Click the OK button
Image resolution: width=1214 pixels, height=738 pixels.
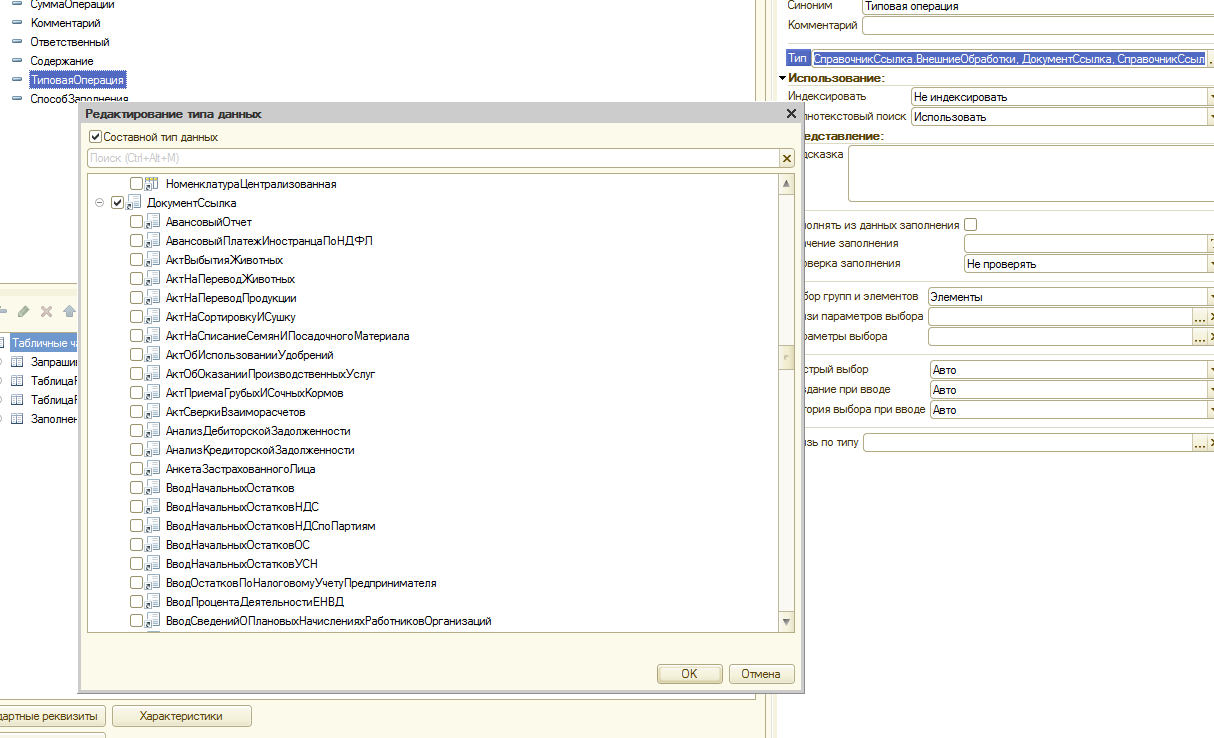pos(689,674)
